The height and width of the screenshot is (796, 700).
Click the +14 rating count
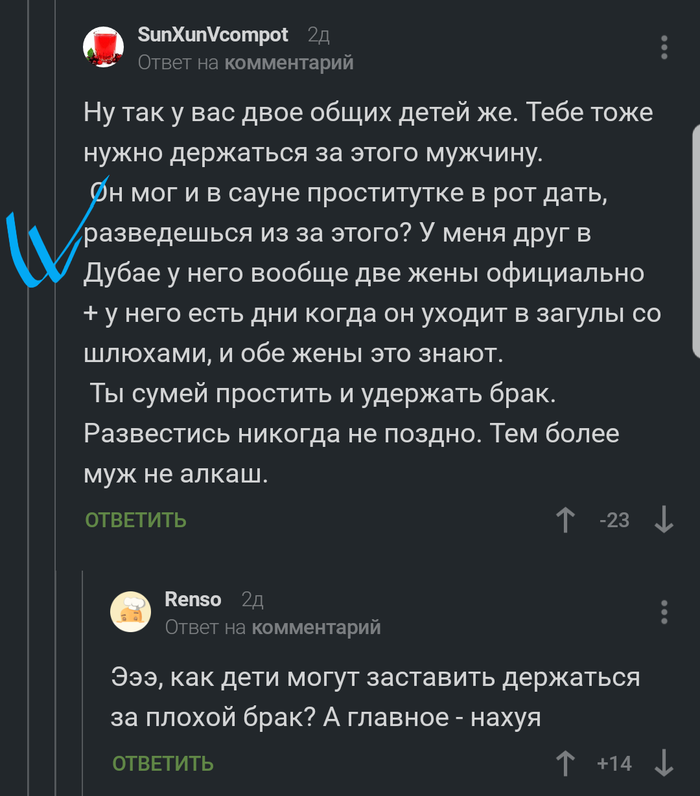pos(614,764)
